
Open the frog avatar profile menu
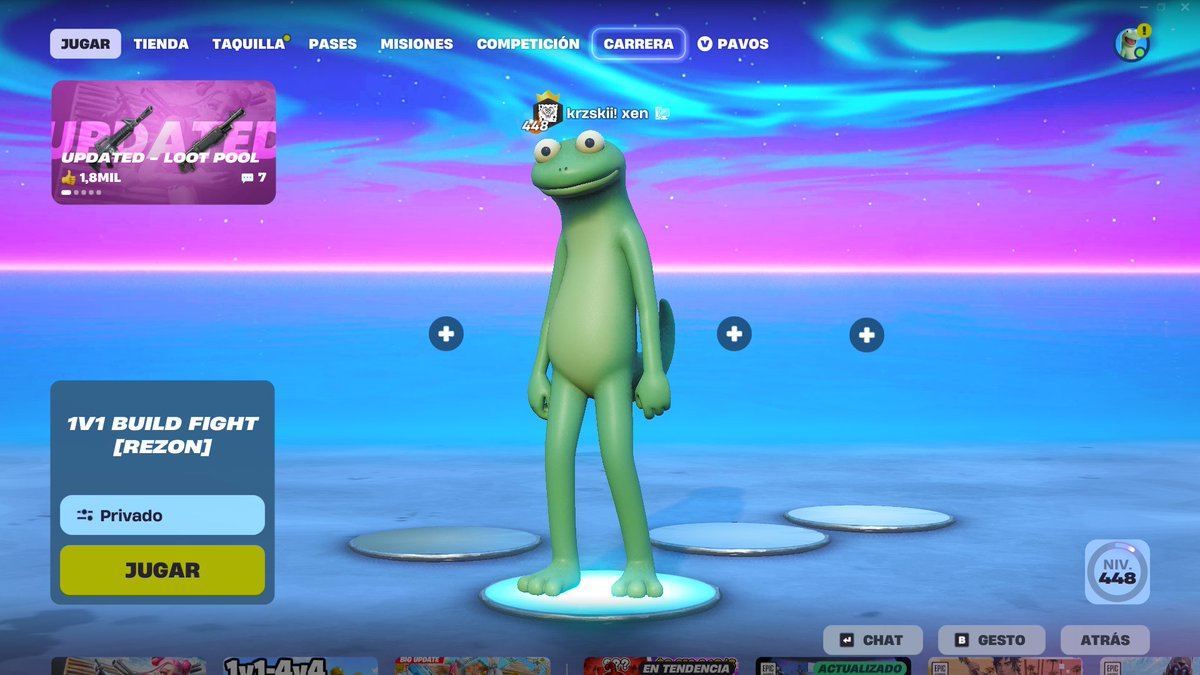pos(1131,44)
